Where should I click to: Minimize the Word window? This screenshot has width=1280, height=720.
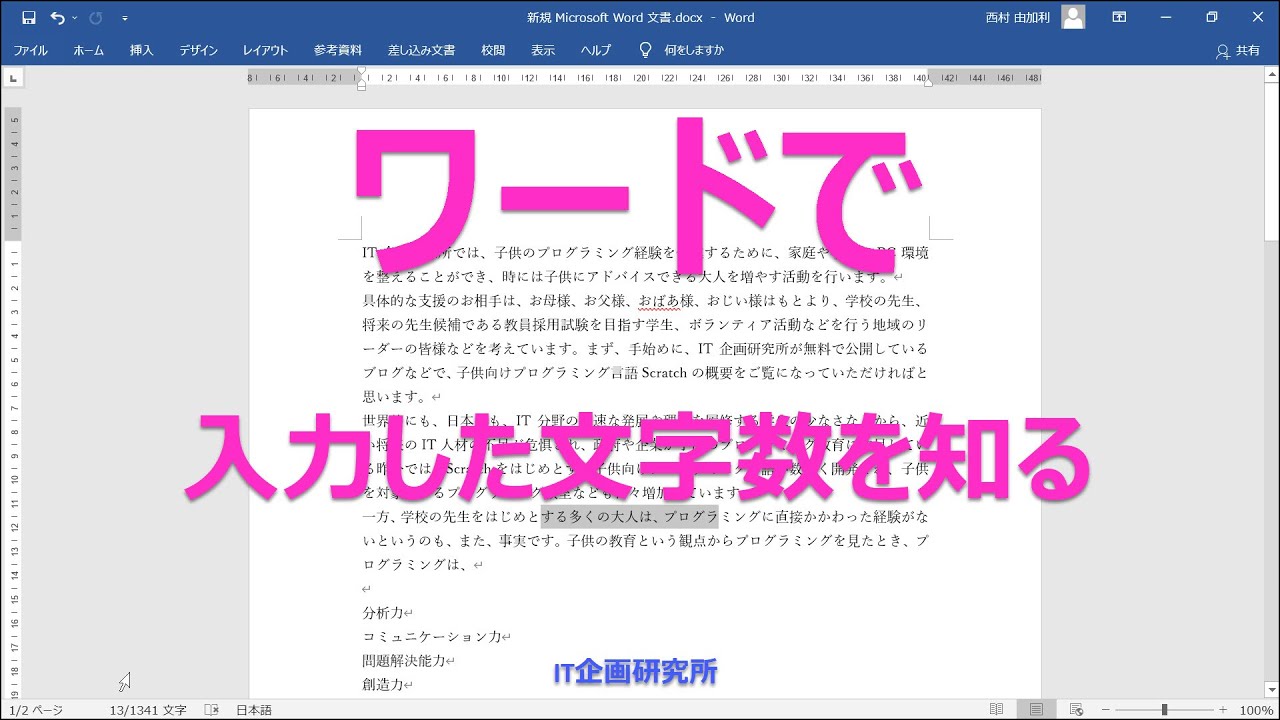(x=1166, y=17)
